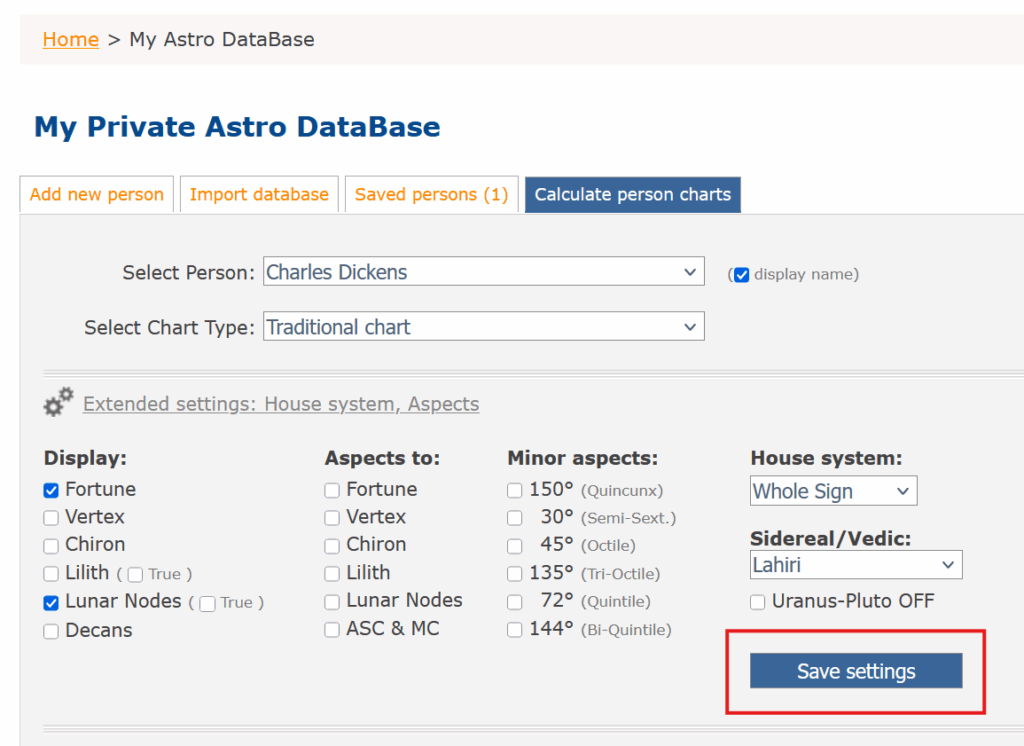Turn on Decans display checkbox
Viewport: 1024px width, 746px height.
[51, 631]
